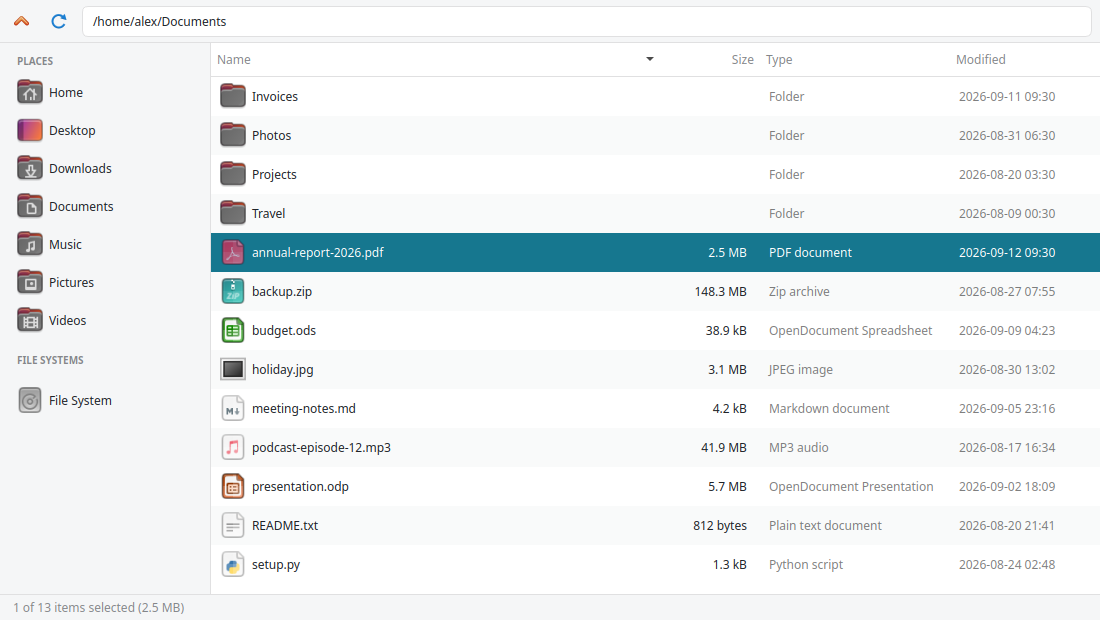Click modified date 2026-09-11 09:30
Screen dimensions: 1100x620
pos(1007,97)
